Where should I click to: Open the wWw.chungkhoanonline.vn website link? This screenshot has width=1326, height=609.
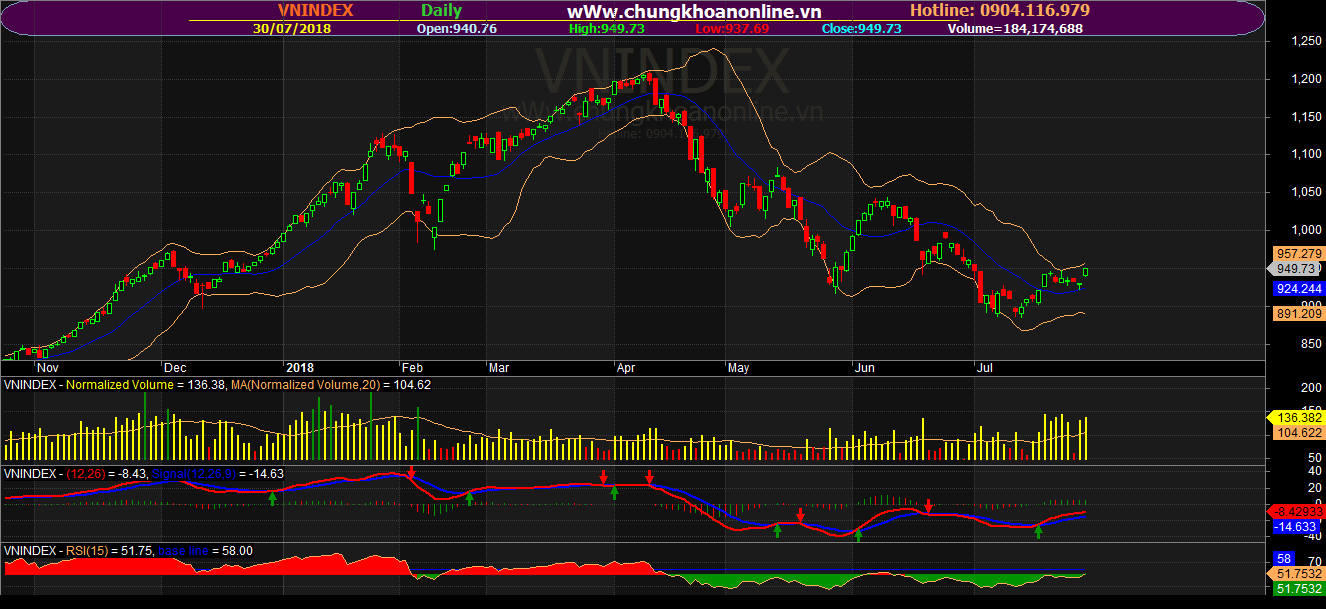coord(694,11)
